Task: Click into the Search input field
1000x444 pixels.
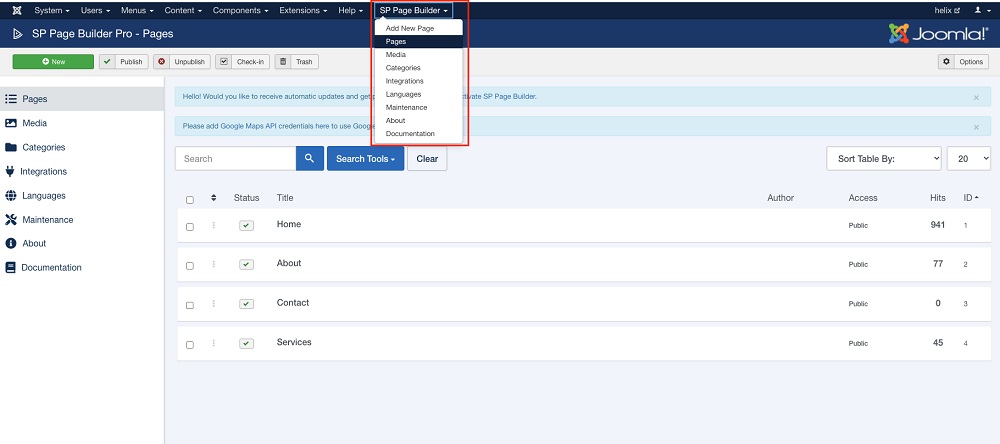Action: [x=235, y=158]
